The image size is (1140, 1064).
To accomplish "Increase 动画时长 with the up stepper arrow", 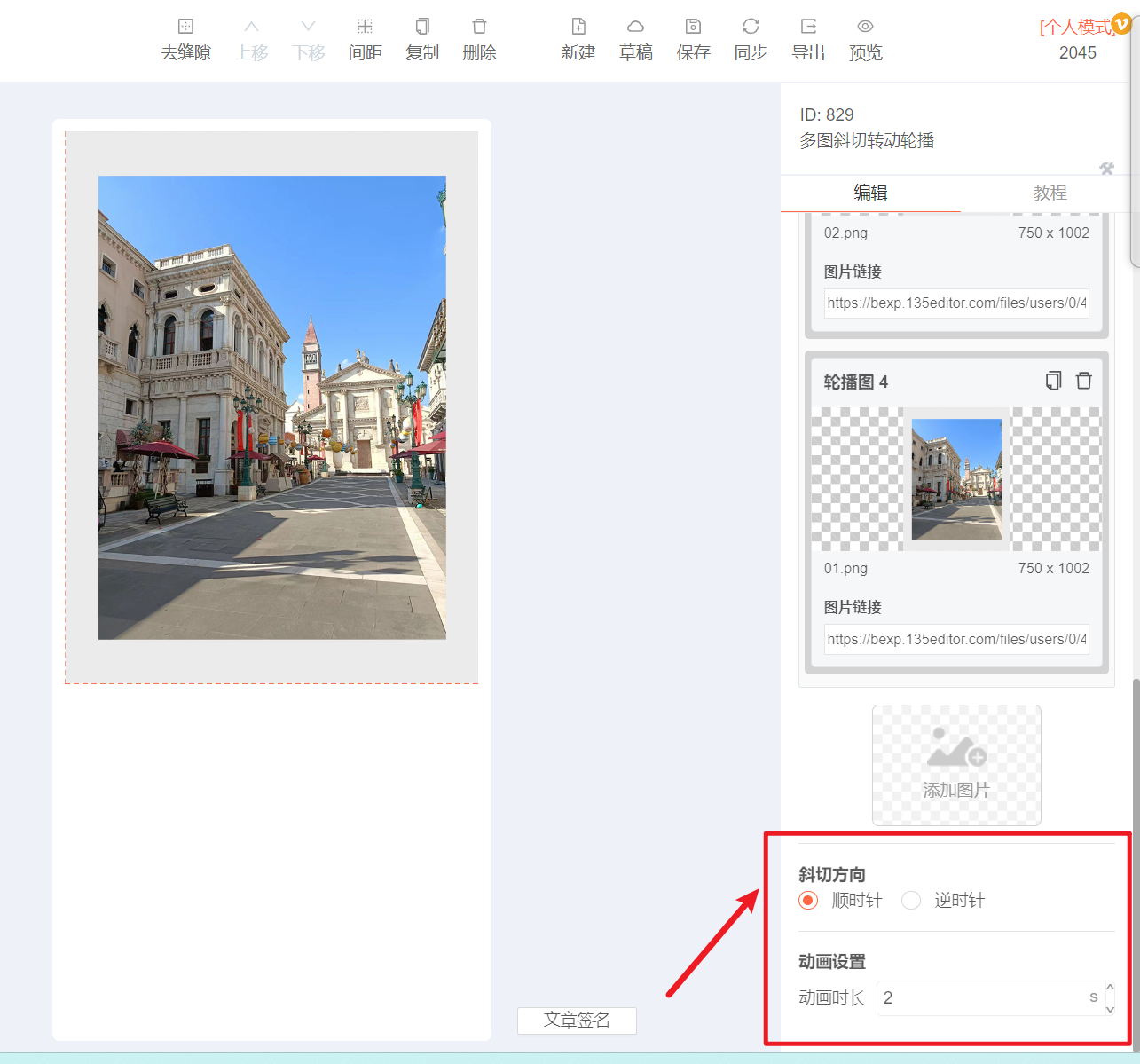I will coord(1110,988).
